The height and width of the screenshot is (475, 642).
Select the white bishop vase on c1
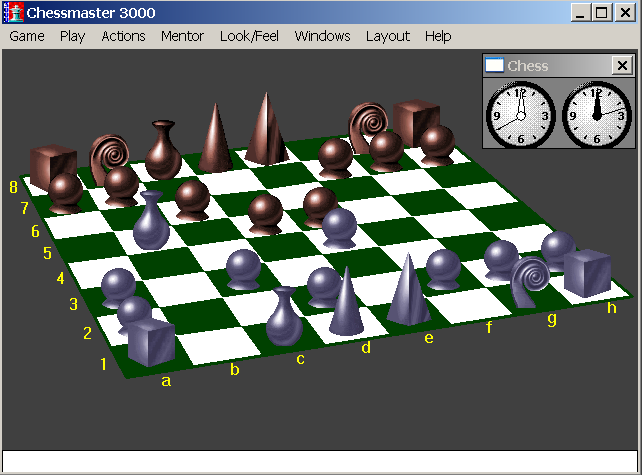pyautogui.click(x=284, y=316)
